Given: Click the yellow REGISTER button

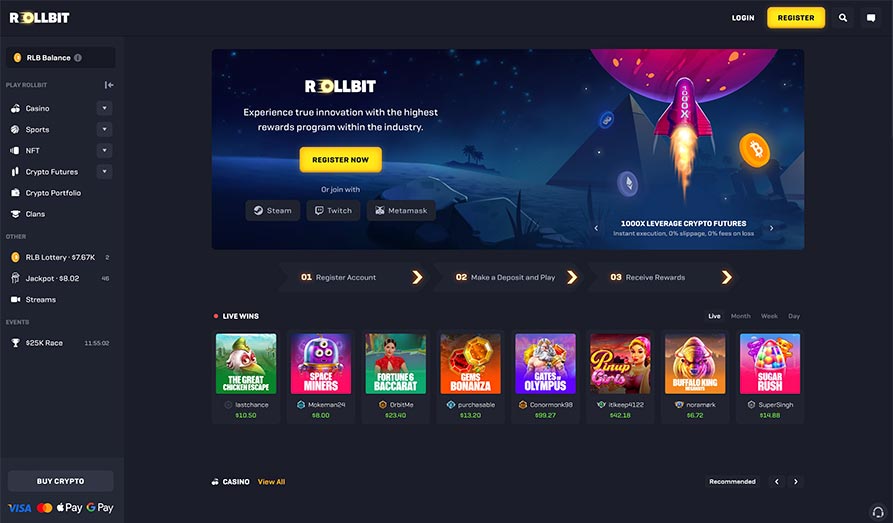Looking at the screenshot, I should click(x=796, y=18).
